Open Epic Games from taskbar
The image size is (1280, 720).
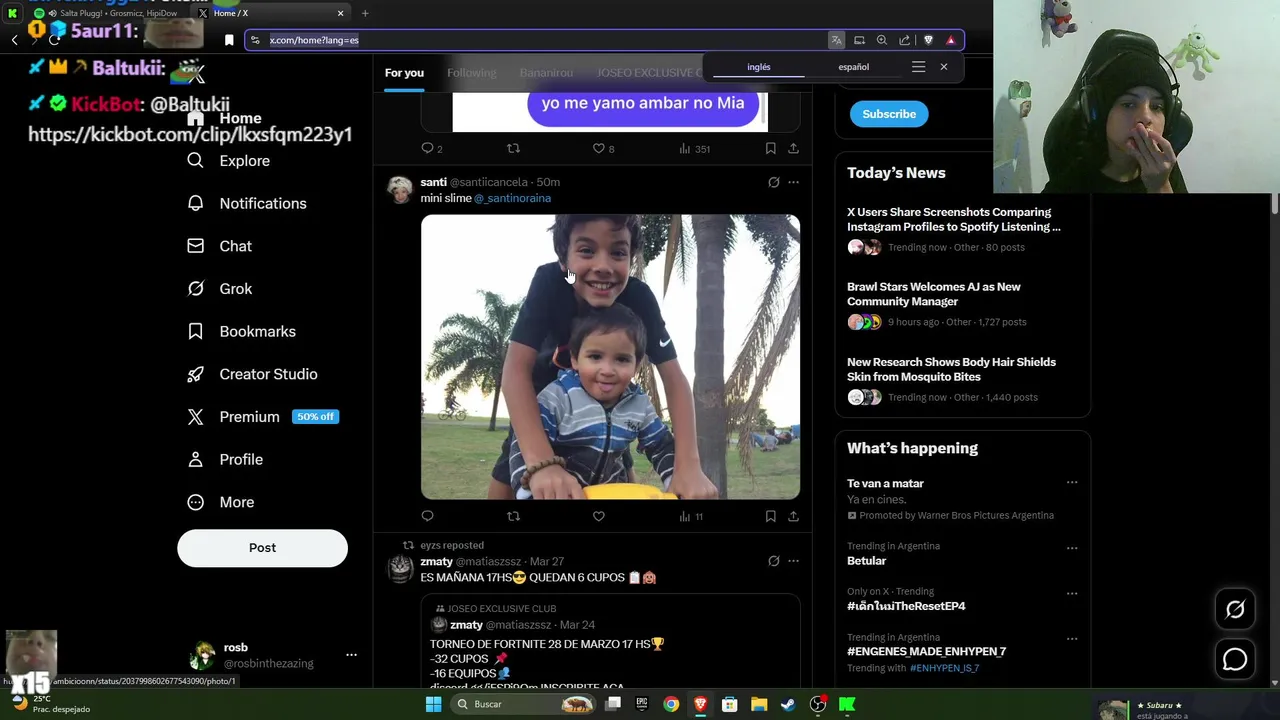(x=642, y=704)
